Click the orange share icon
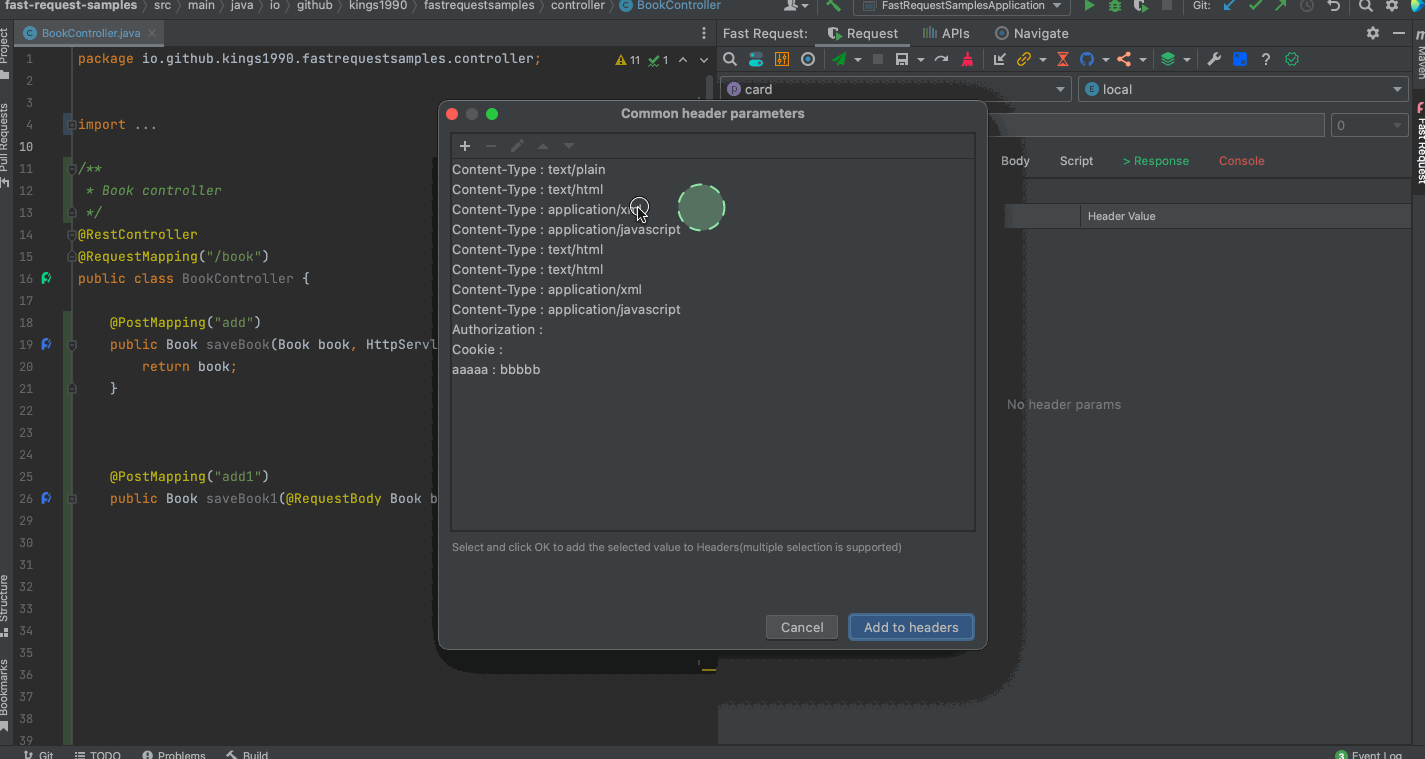Image resolution: width=1425 pixels, height=759 pixels. [1124, 60]
